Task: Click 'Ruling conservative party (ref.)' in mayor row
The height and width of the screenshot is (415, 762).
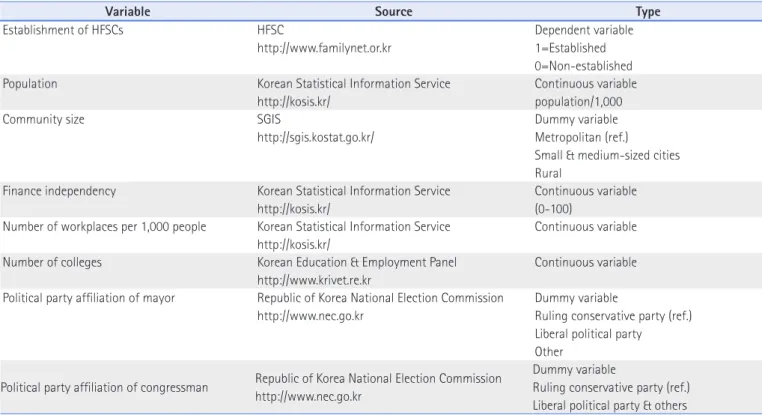Action: tap(613, 316)
